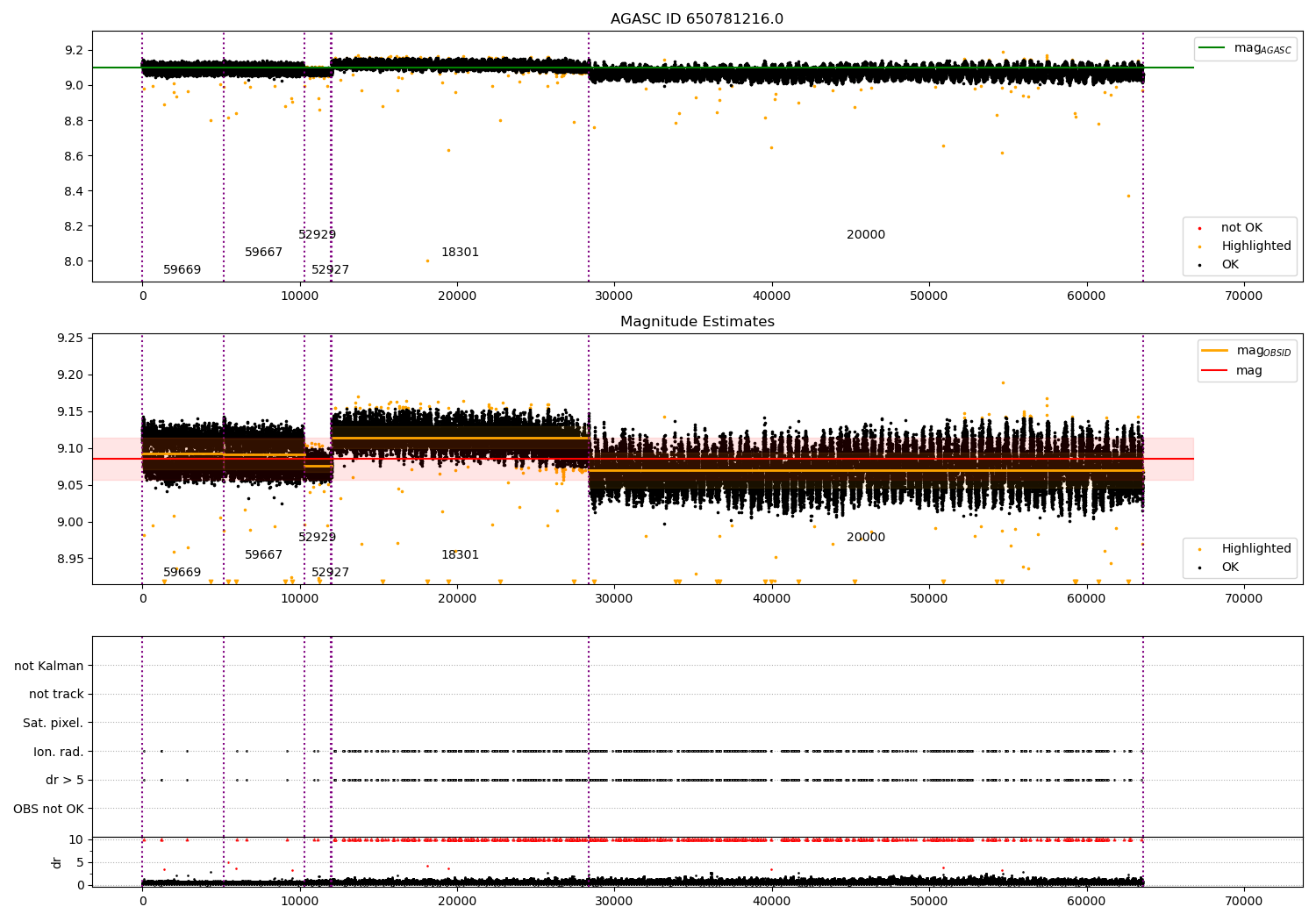Click the 8.0 y-axis tick of top plot
The image size is (1316, 921).
(x=74, y=261)
